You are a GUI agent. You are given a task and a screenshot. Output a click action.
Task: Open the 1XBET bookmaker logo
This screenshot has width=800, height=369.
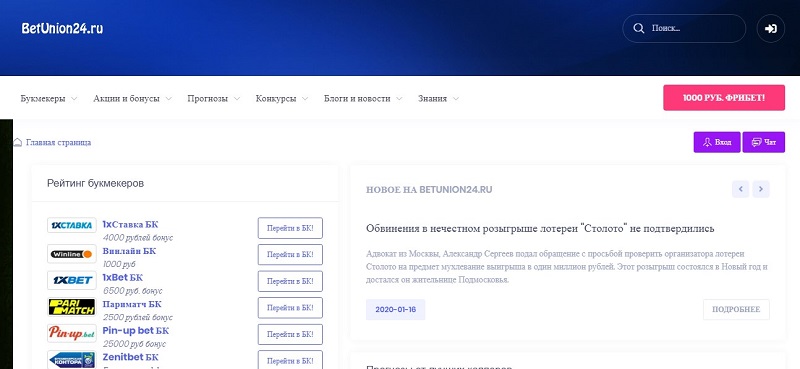72,280
